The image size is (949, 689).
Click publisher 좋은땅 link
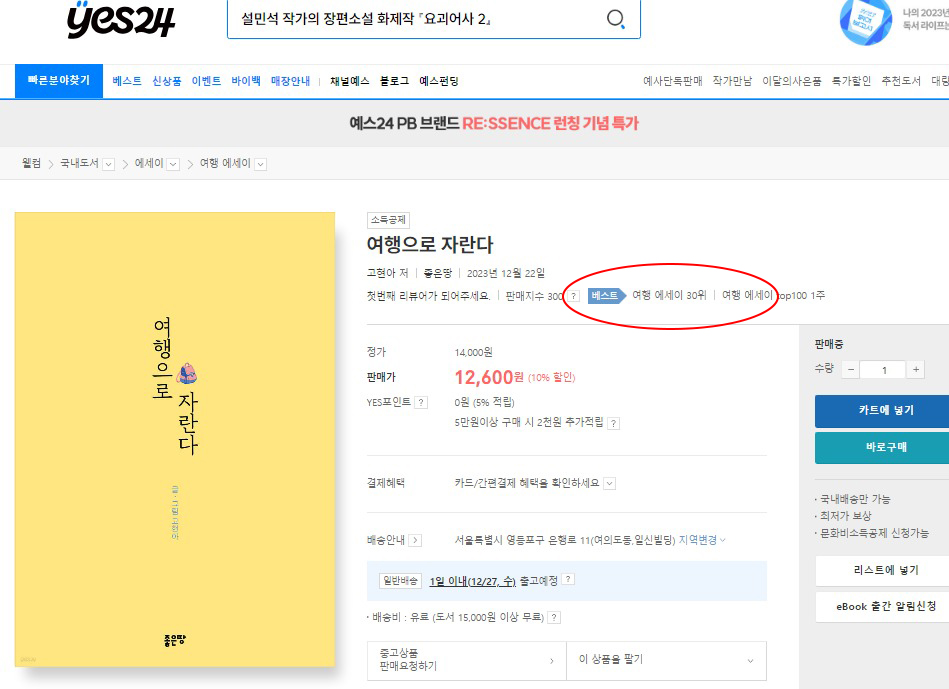(438, 274)
